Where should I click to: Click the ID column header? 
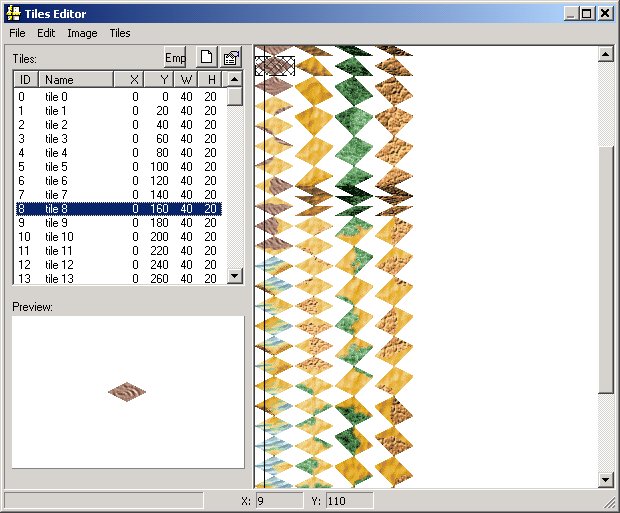26,79
